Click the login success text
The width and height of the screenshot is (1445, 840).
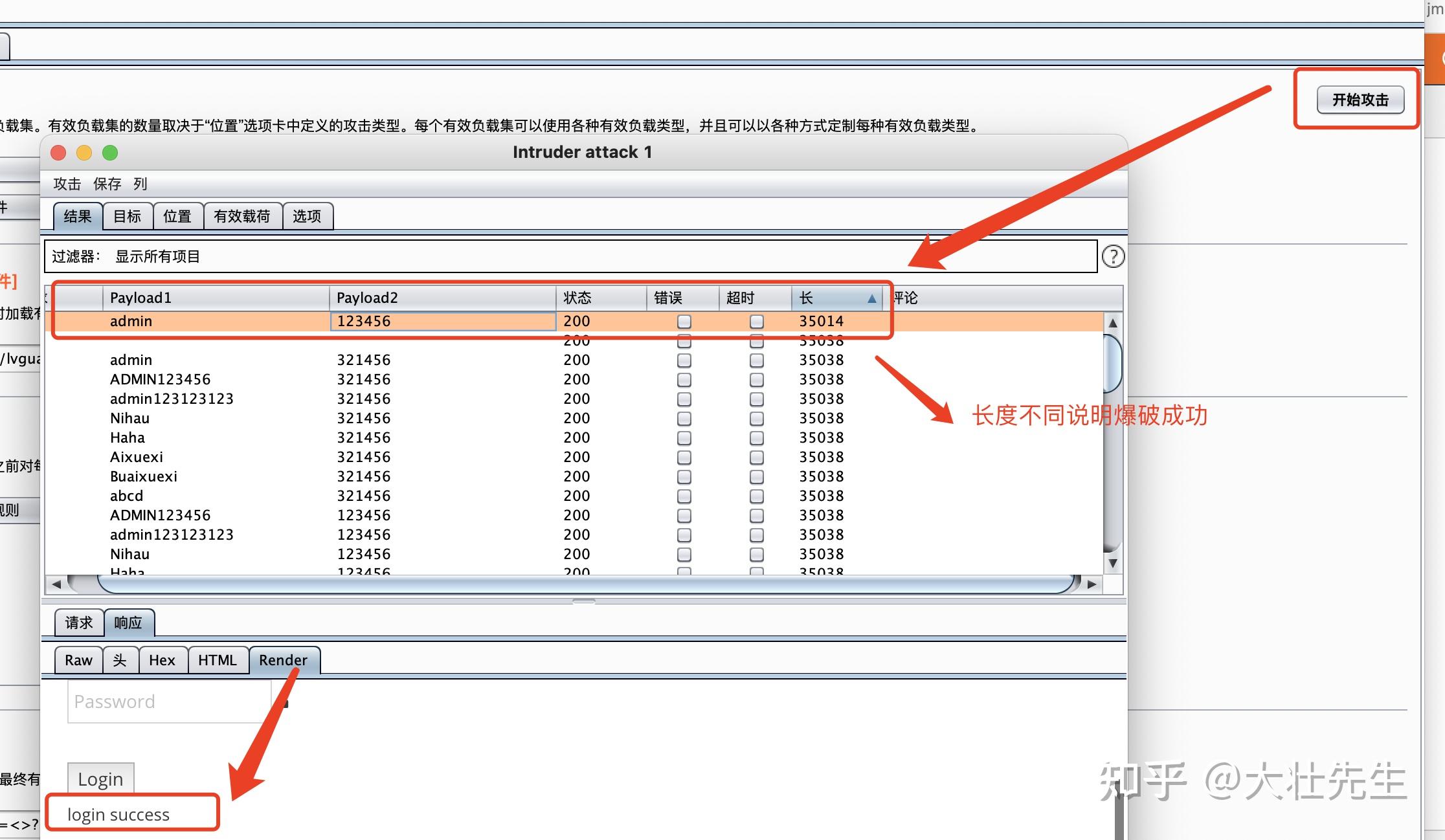pyautogui.click(x=118, y=815)
